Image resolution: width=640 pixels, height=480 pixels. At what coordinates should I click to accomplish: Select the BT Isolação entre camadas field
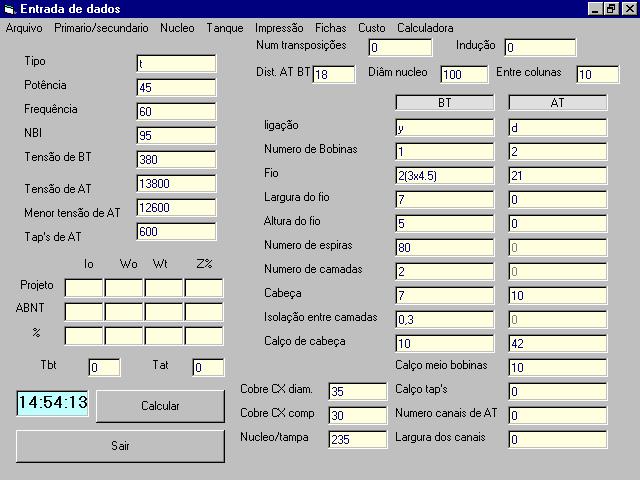click(x=444, y=320)
